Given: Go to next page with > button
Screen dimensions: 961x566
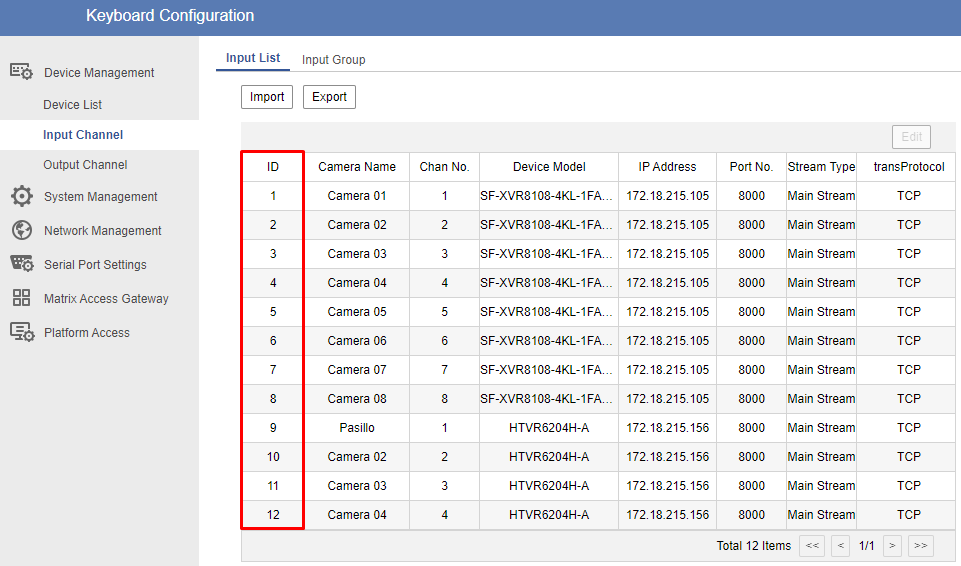Looking at the screenshot, I should pos(892,545).
